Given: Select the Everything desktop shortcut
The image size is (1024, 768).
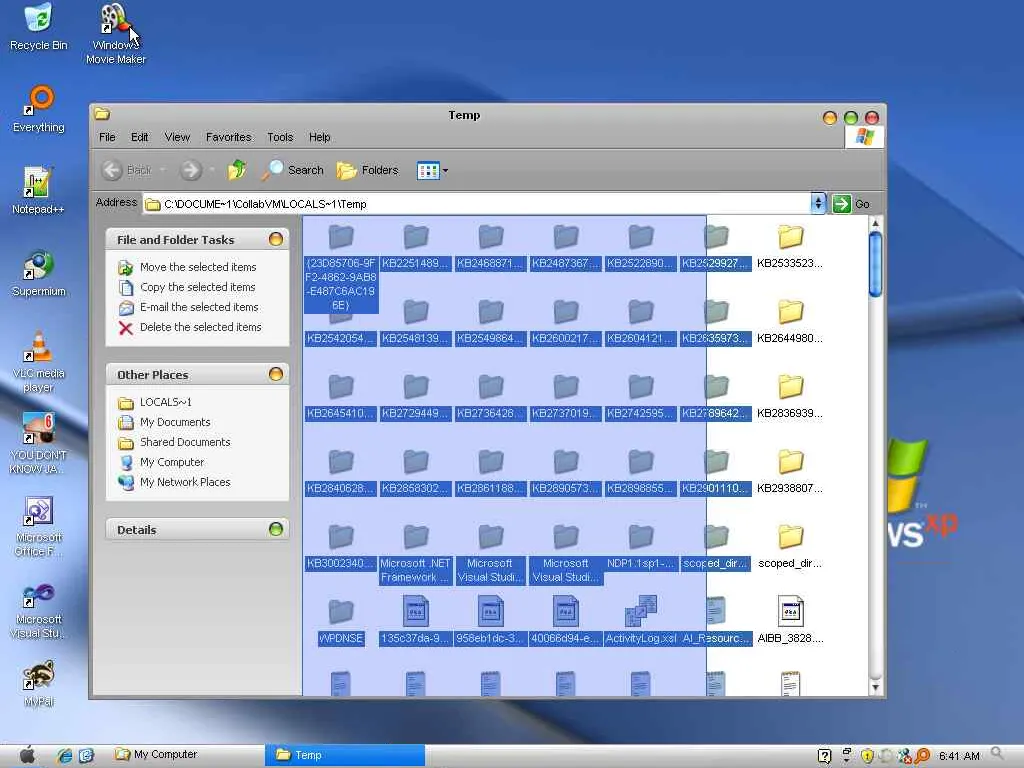Looking at the screenshot, I should 39,109.
